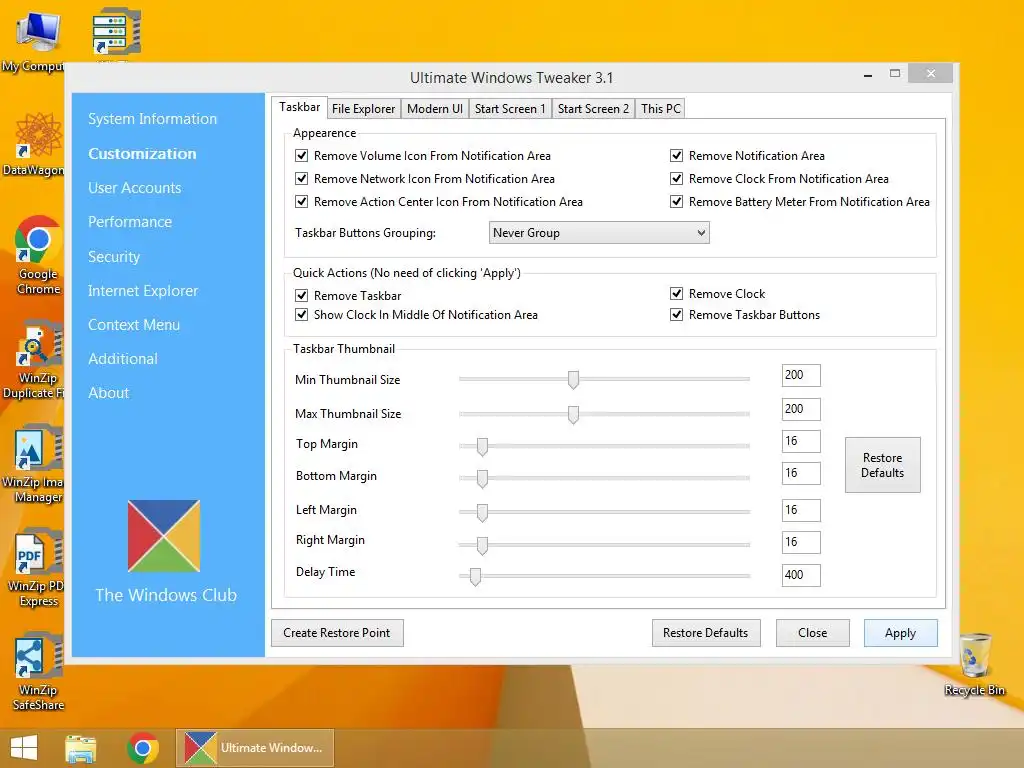Click the Max Thumbnail Size value field
This screenshot has width=1024, height=768.
coord(801,409)
